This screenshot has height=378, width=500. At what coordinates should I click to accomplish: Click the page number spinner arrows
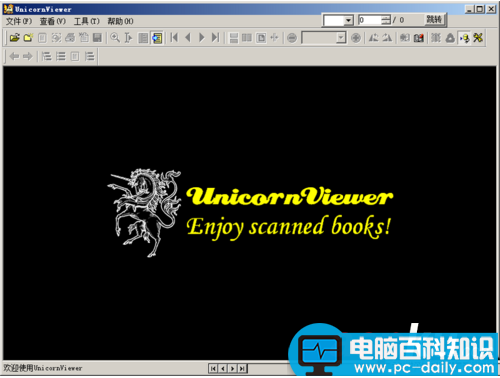coord(386,20)
